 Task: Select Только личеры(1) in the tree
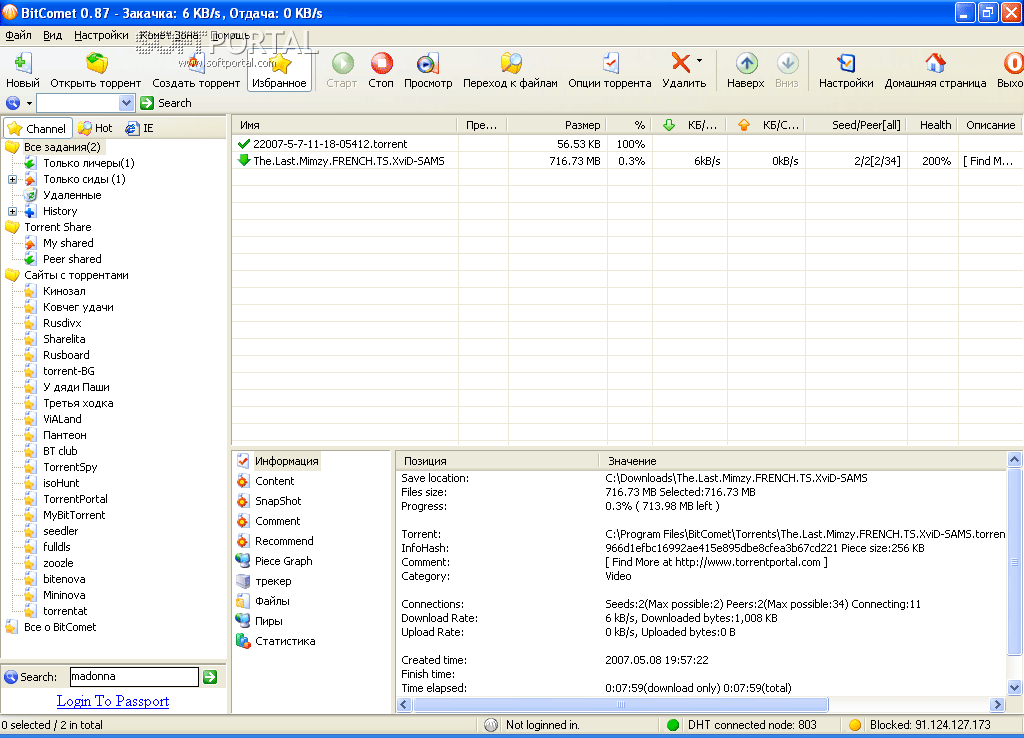click(89, 163)
